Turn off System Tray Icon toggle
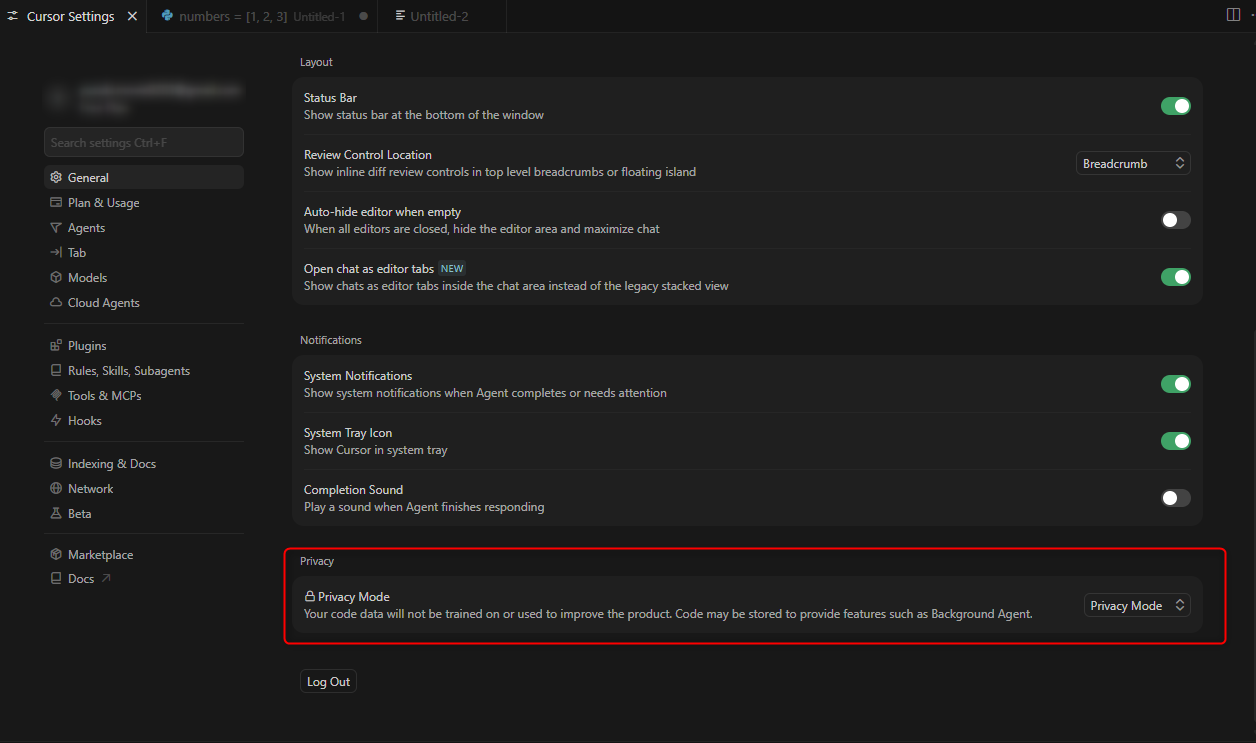This screenshot has width=1256, height=743. tap(1175, 441)
